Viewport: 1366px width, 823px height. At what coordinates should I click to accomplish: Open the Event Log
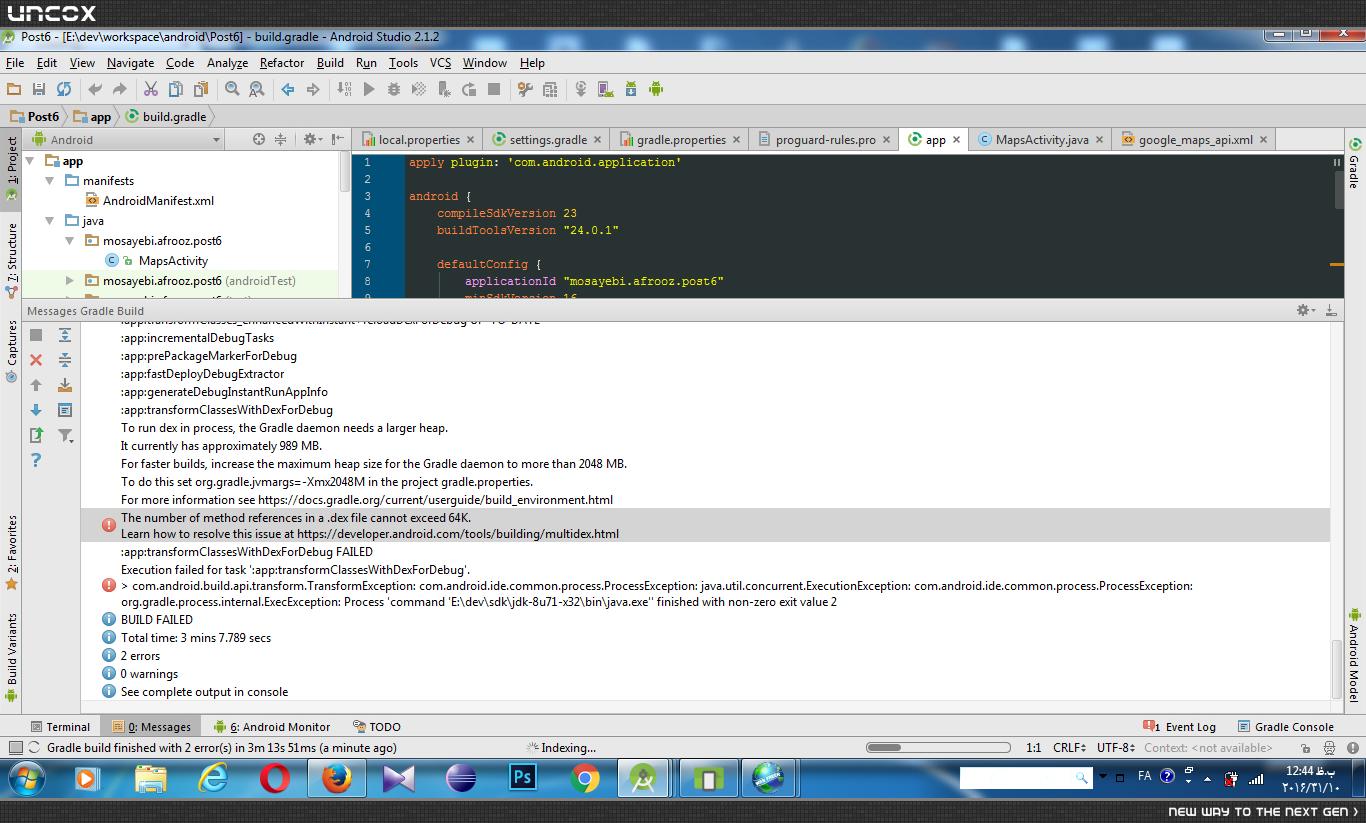[1180, 727]
